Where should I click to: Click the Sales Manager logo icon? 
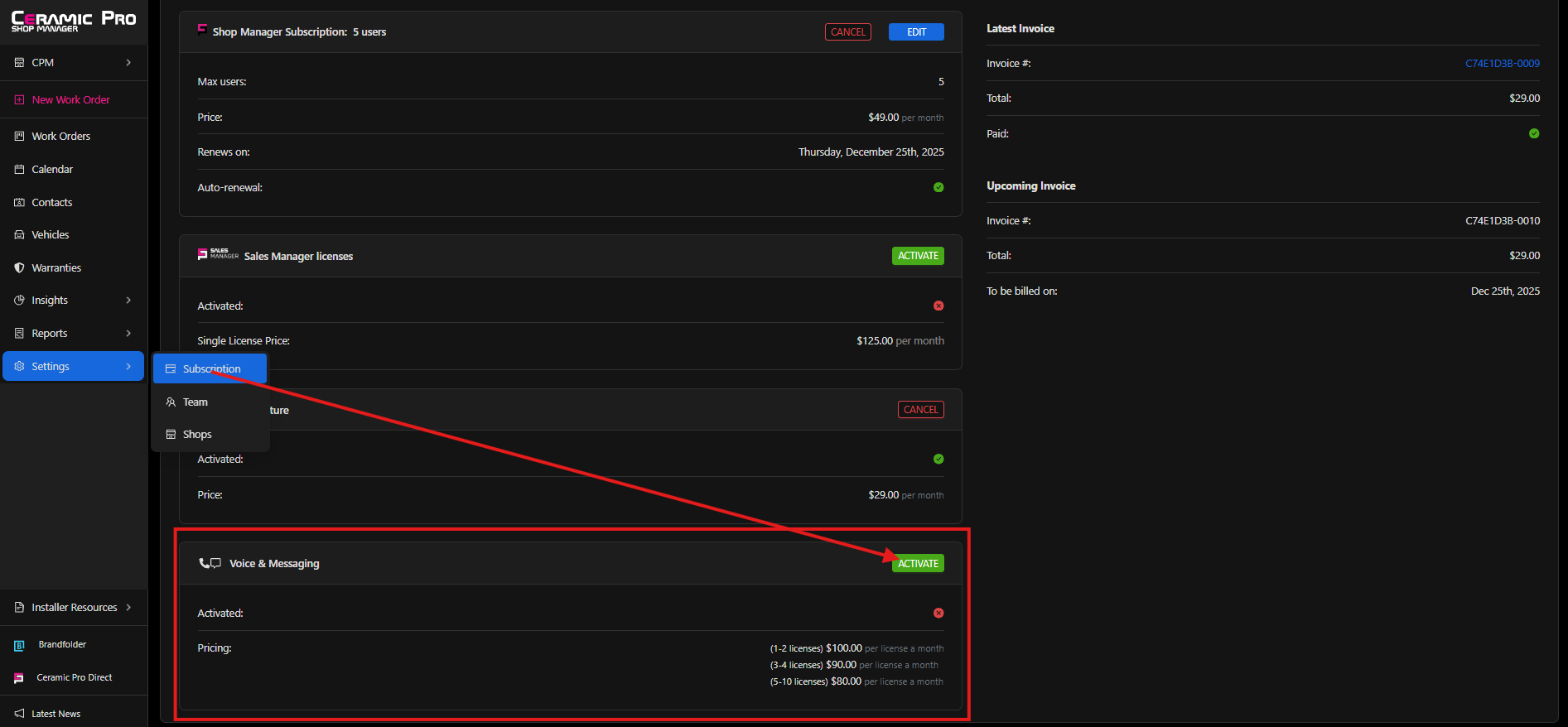coord(218,254)
